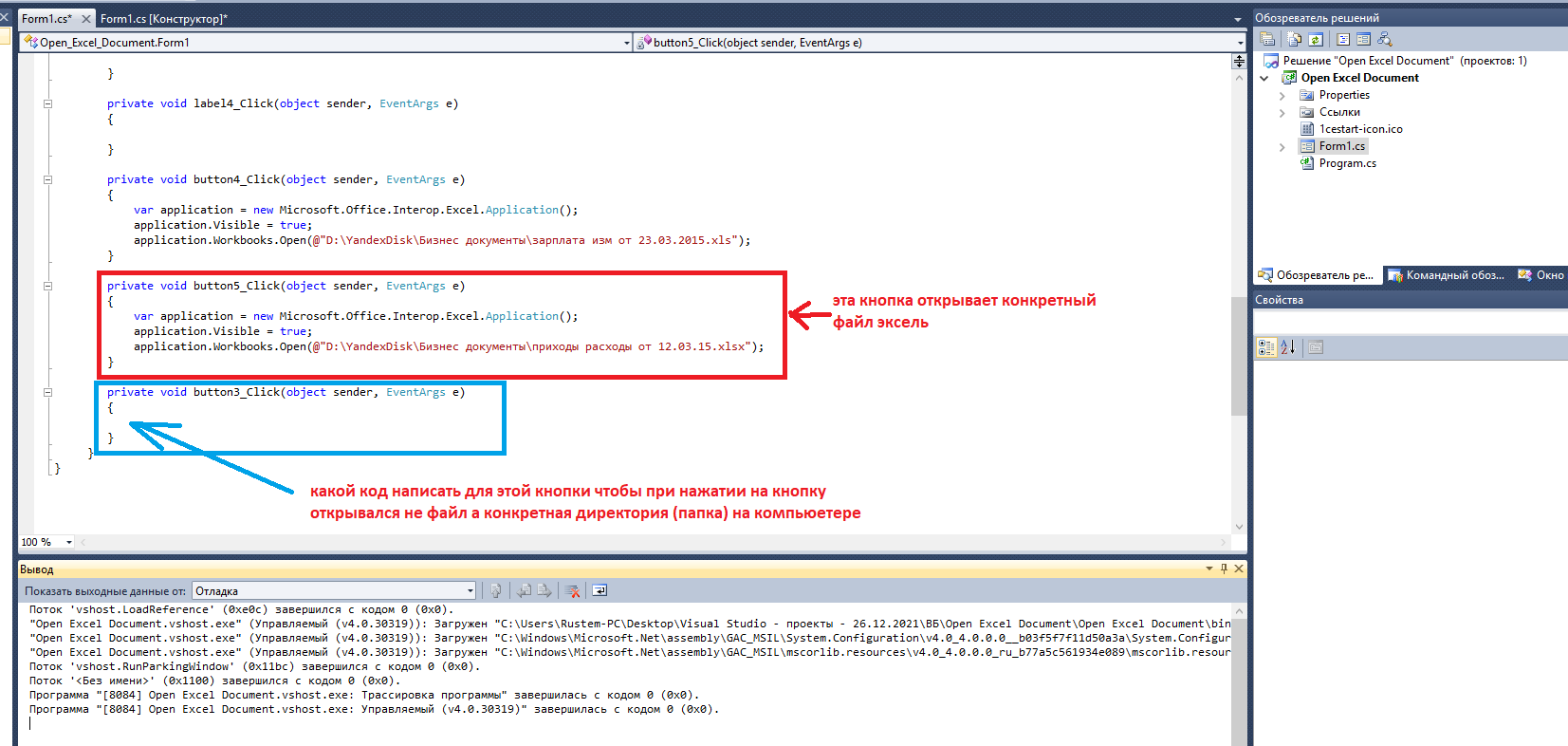Click the green Refresh icon in Solution Explorer
1568x746 pixels.
tap(1316, 39)
